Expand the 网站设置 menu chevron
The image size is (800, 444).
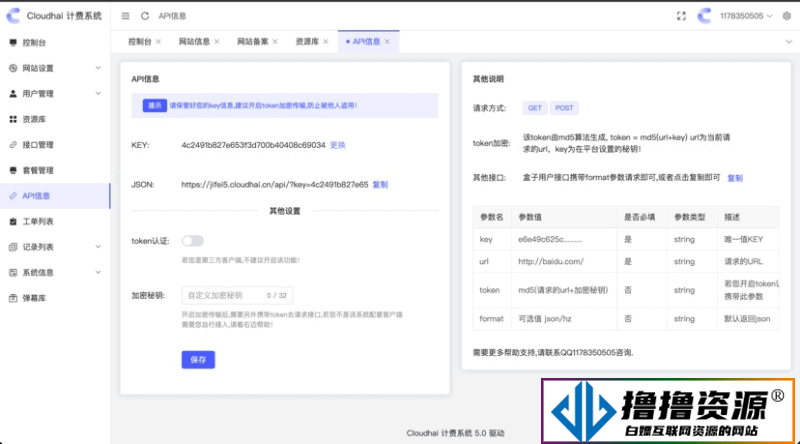tap(98, 68)
